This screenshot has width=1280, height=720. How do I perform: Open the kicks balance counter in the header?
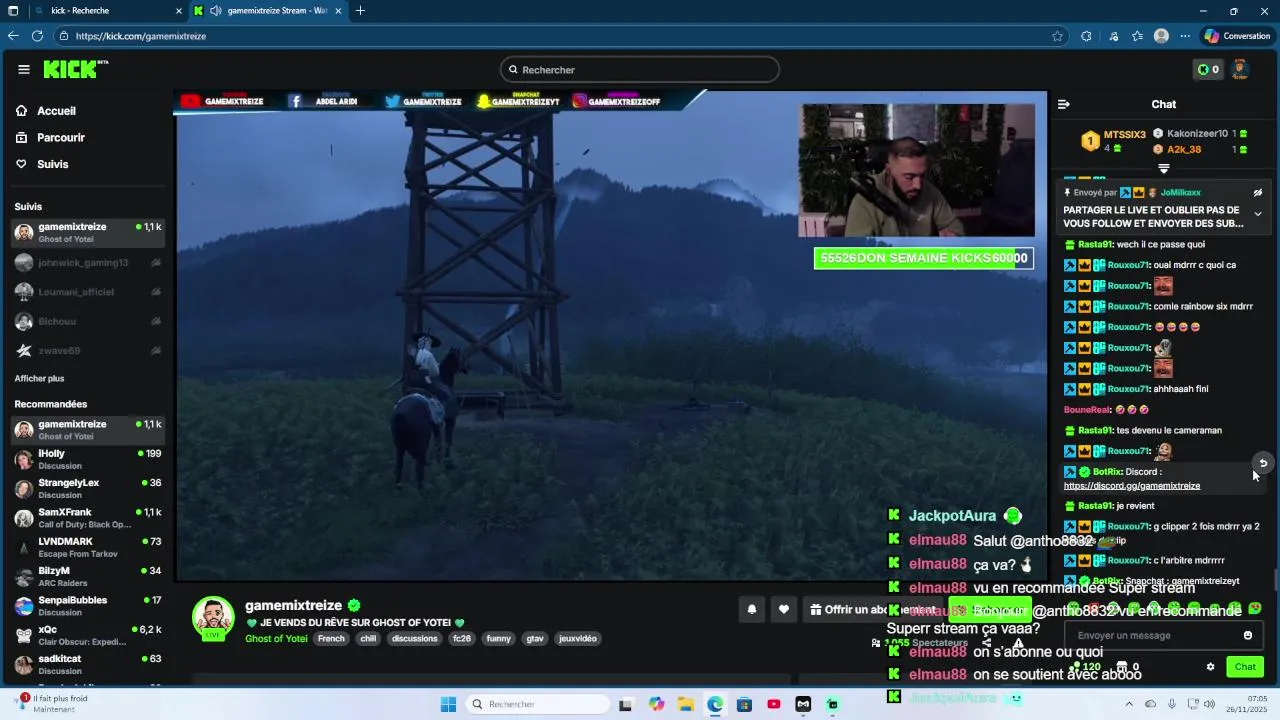[1208, 69]
